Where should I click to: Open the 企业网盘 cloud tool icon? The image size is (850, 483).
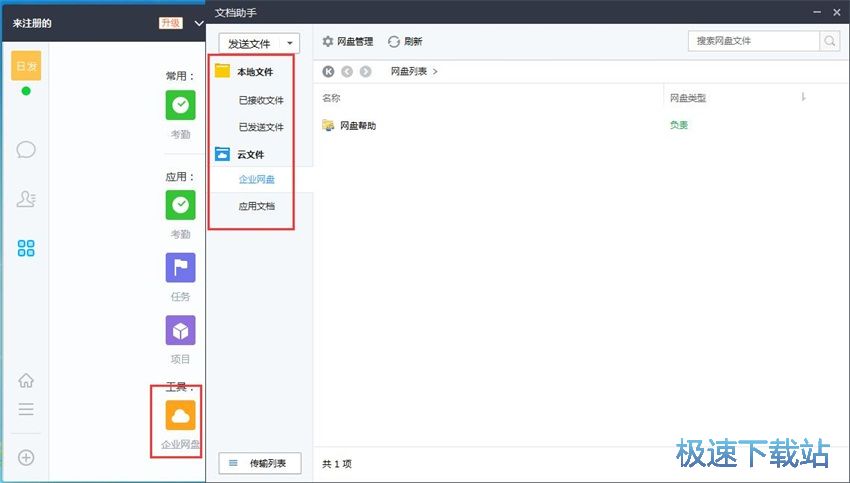(181, 416)
